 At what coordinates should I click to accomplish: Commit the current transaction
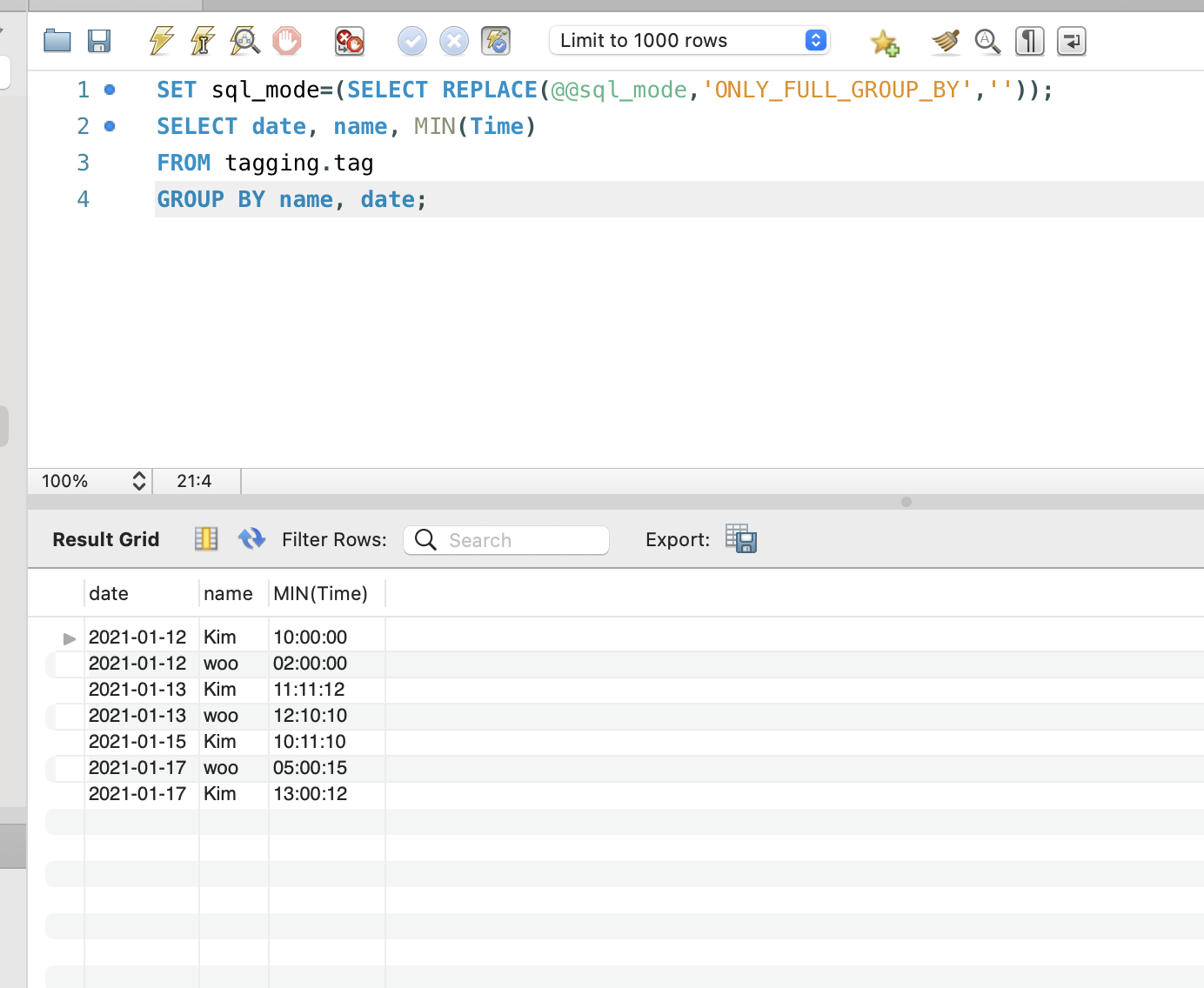412,41
